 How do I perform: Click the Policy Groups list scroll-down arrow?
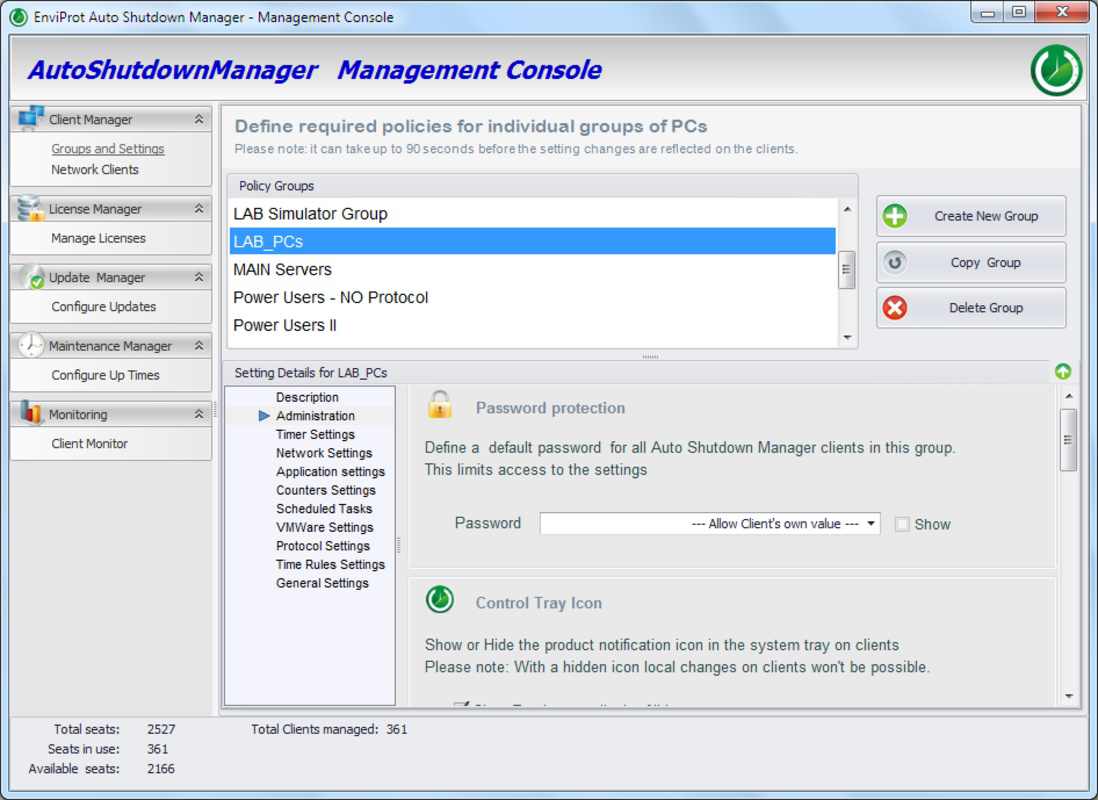click(847, 338)
